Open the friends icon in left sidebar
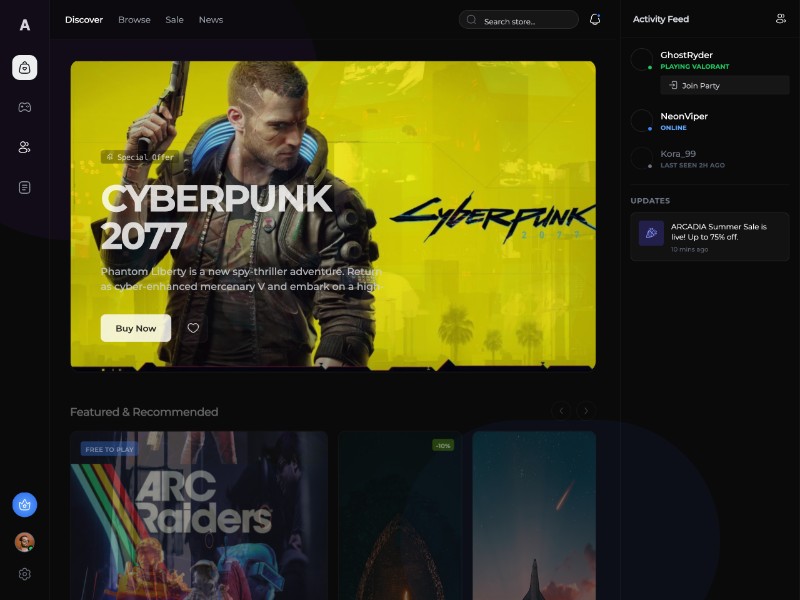 25,147
